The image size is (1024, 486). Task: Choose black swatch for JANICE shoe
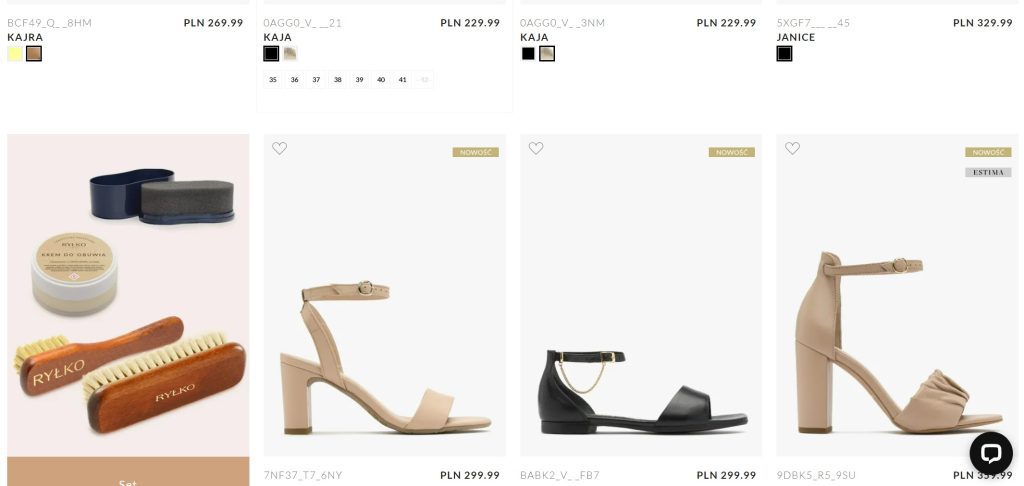784,54
